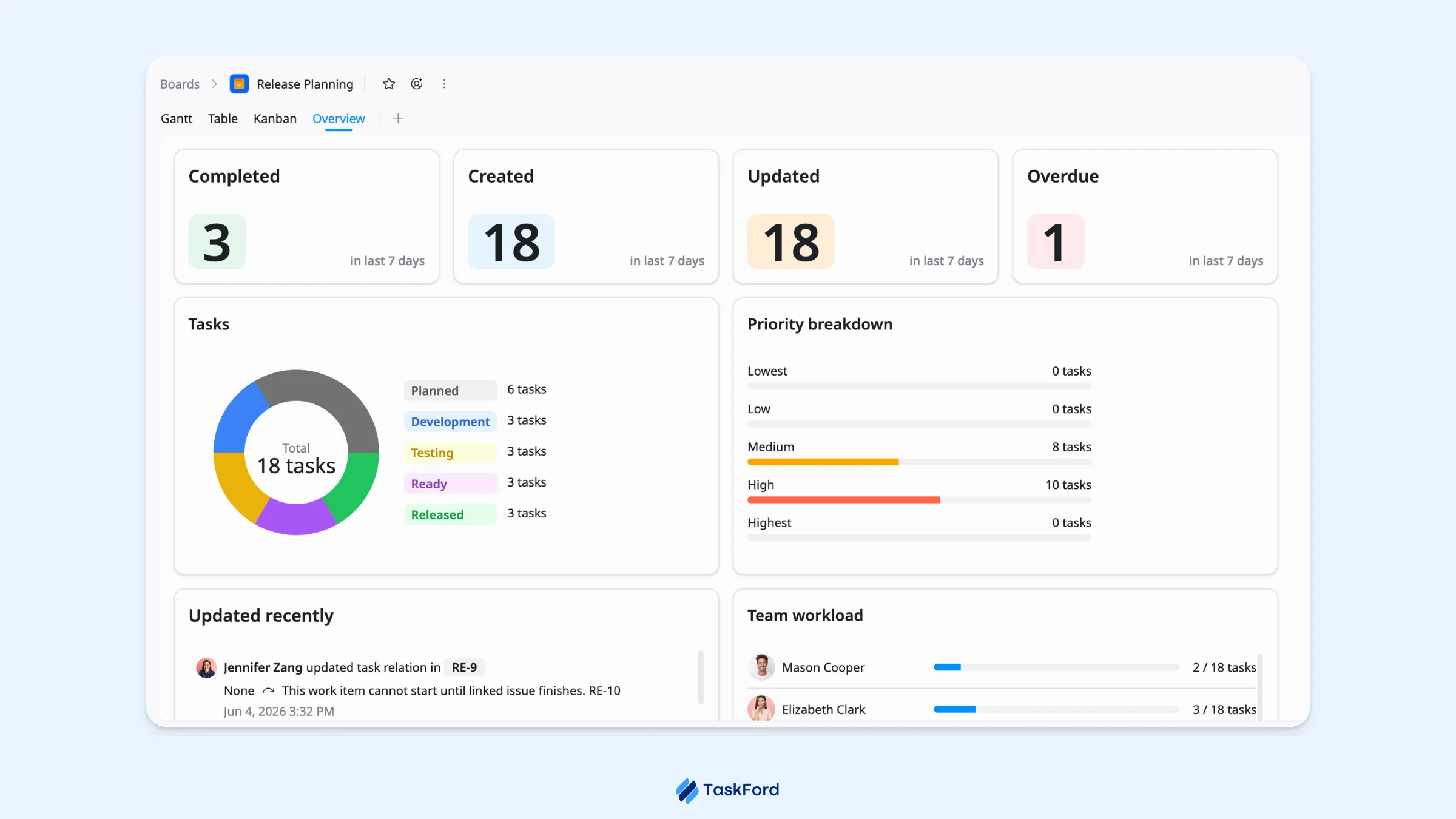Expand the Boards breadcrumb chevron
The image size is (1456, 819).
pos(214,84)
